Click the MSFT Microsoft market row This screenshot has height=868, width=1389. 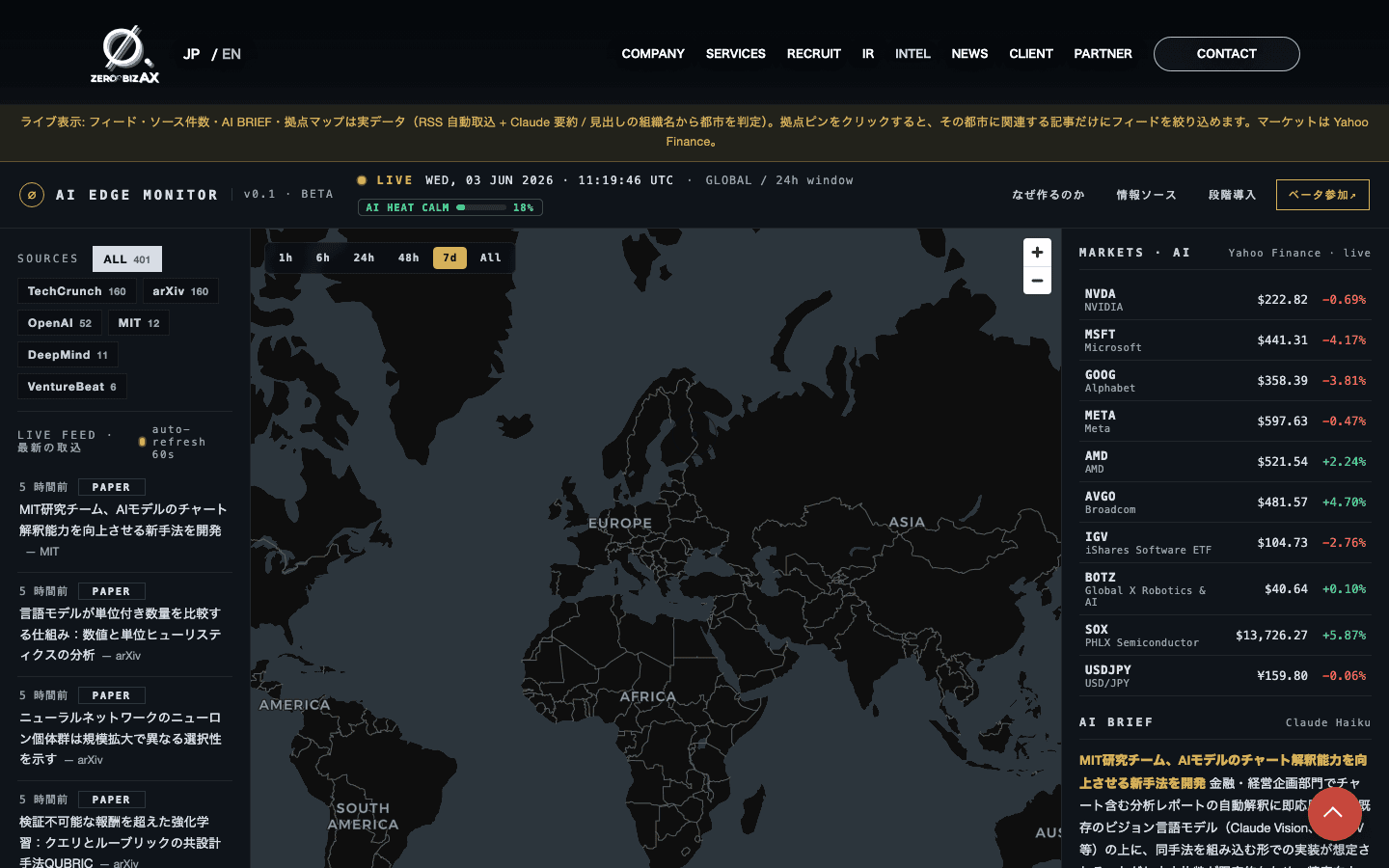(1225, 340)
